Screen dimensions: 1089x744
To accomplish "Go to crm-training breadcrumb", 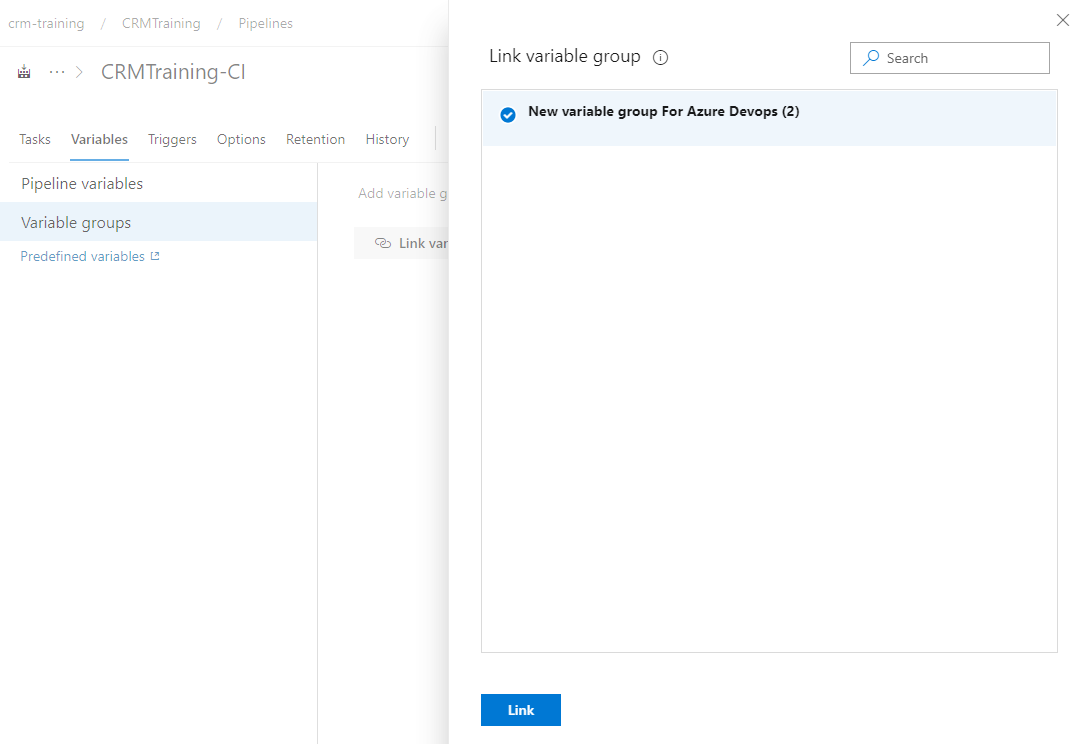I will click(46, 24).
